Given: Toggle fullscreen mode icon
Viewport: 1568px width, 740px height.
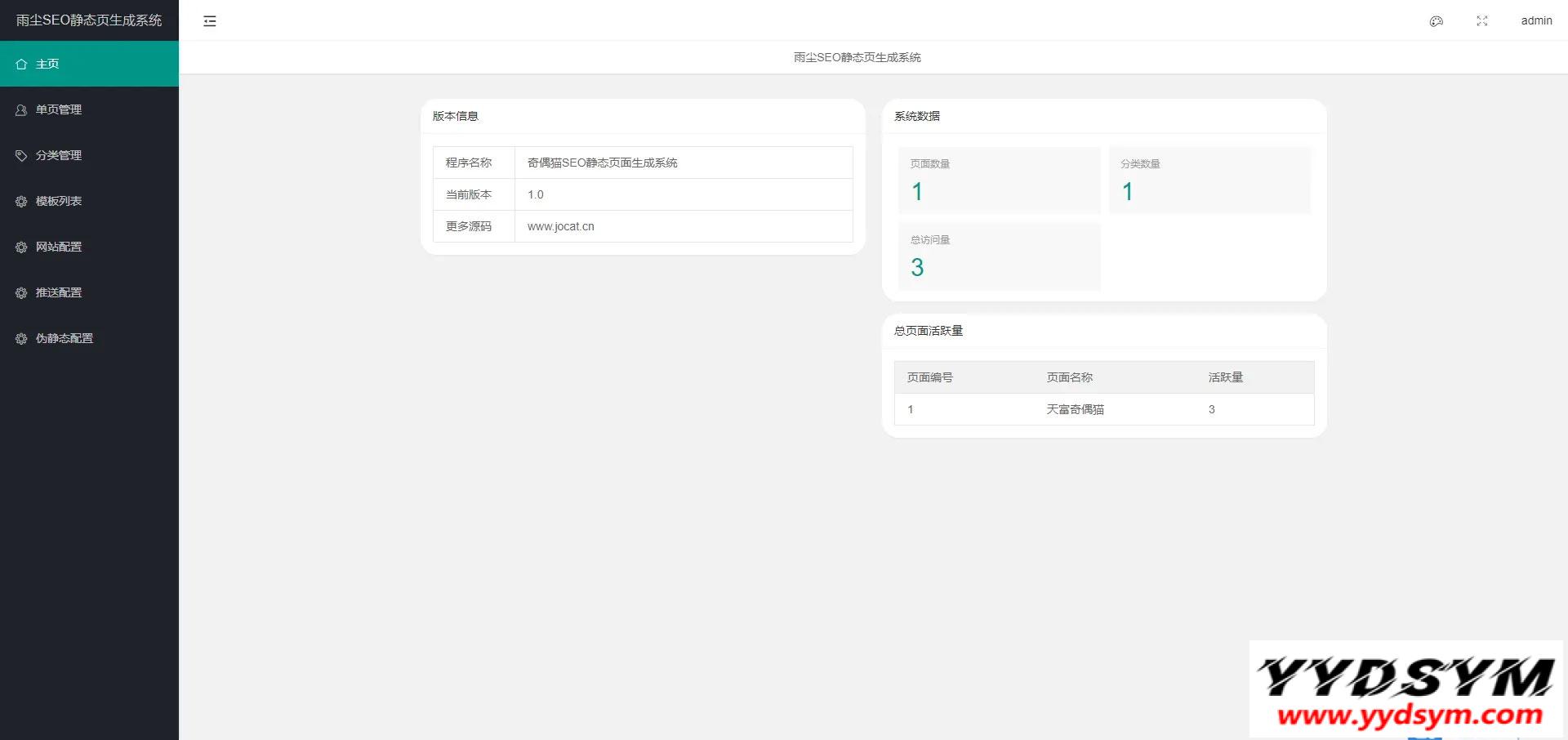Looking at the screenshot, I should [x=1481, y=21].
